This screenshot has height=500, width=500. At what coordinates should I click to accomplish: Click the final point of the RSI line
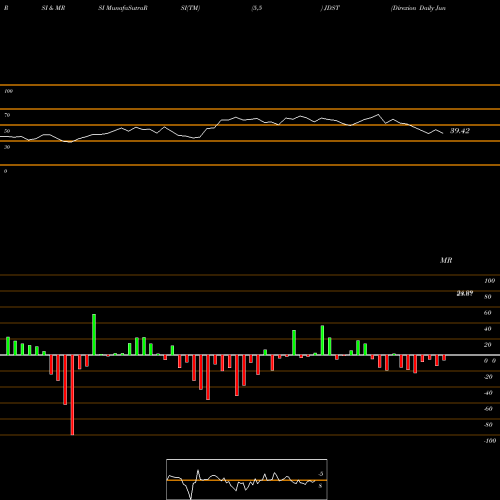pos(443,134)
